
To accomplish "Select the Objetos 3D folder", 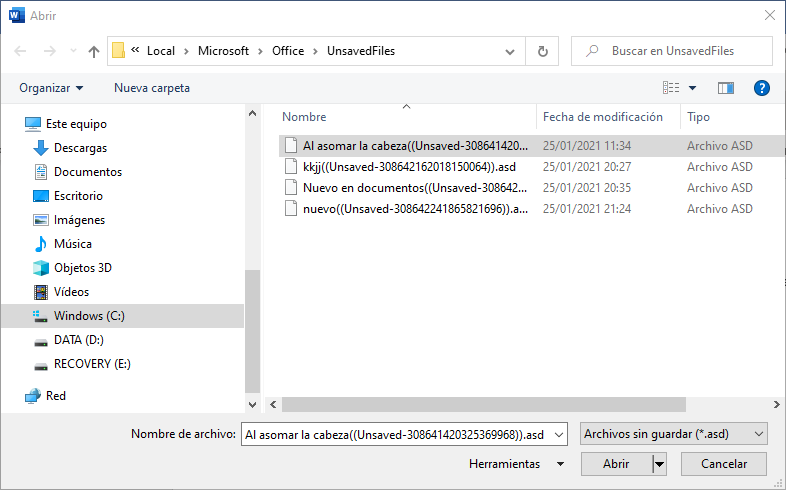I will tap(82, 268).
